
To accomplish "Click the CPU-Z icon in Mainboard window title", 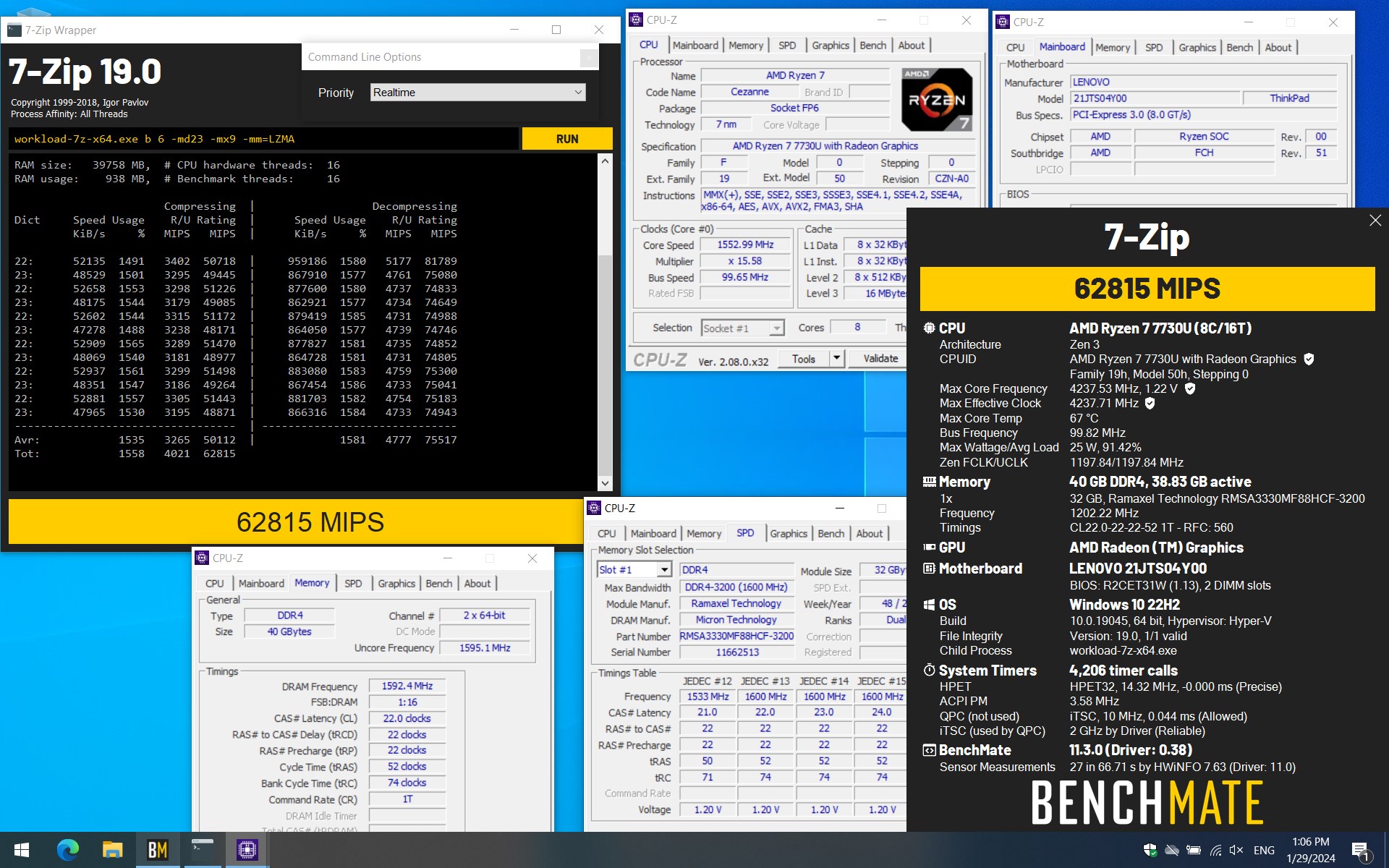I will pos(1002,22).
